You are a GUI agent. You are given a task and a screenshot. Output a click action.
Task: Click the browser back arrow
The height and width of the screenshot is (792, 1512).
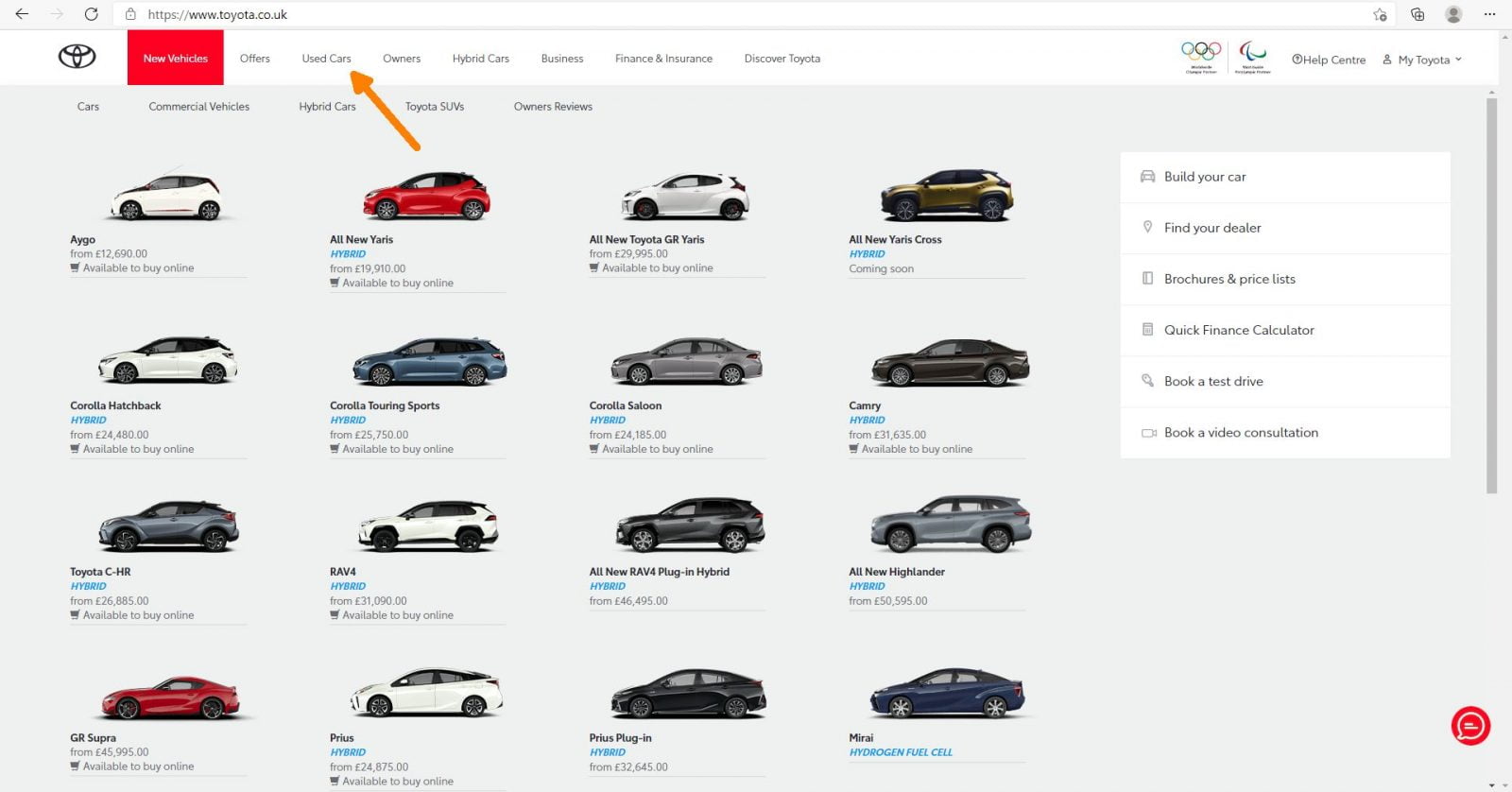pos(22,14)
